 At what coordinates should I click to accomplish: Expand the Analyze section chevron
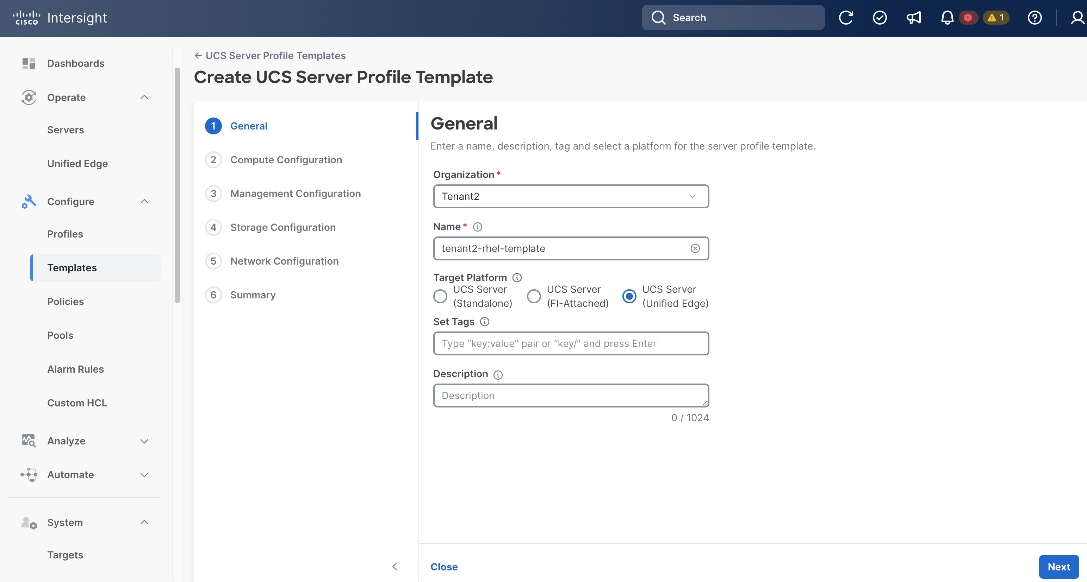tap(144, 441)
